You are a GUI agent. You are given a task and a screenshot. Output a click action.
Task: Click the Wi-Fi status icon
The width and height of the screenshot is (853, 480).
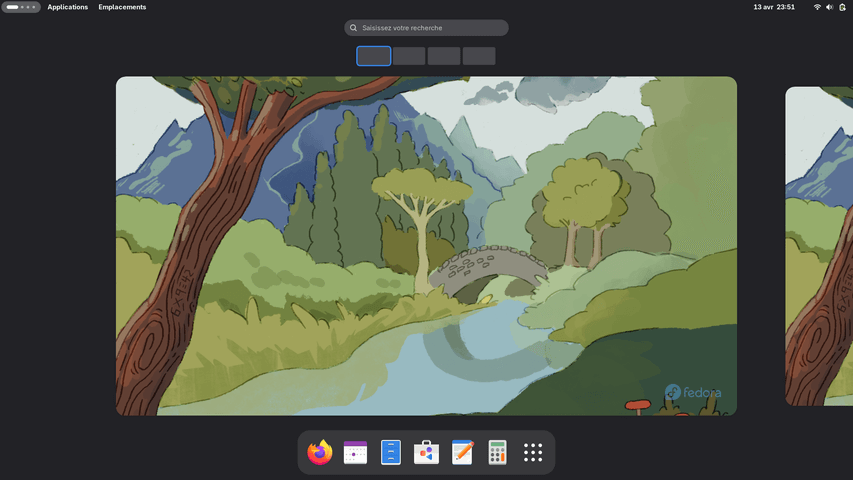pos(817,7)
